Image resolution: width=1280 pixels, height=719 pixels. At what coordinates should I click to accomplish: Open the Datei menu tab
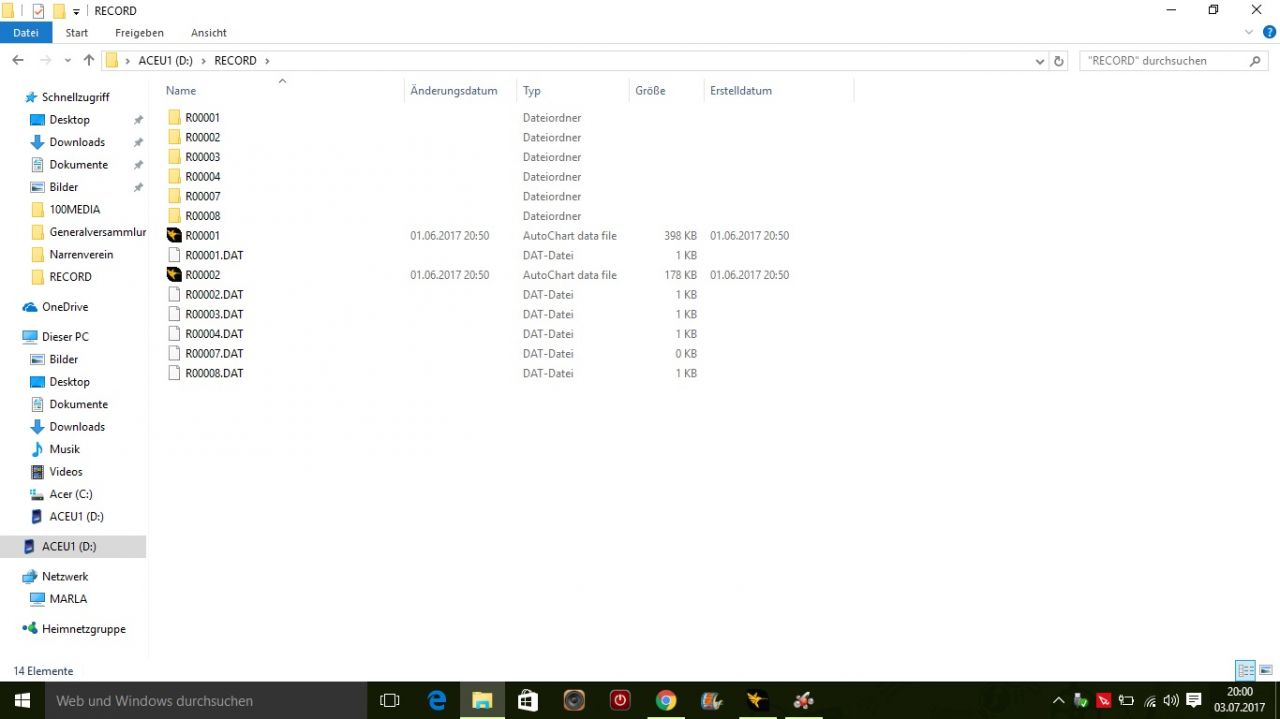(26, 33)
